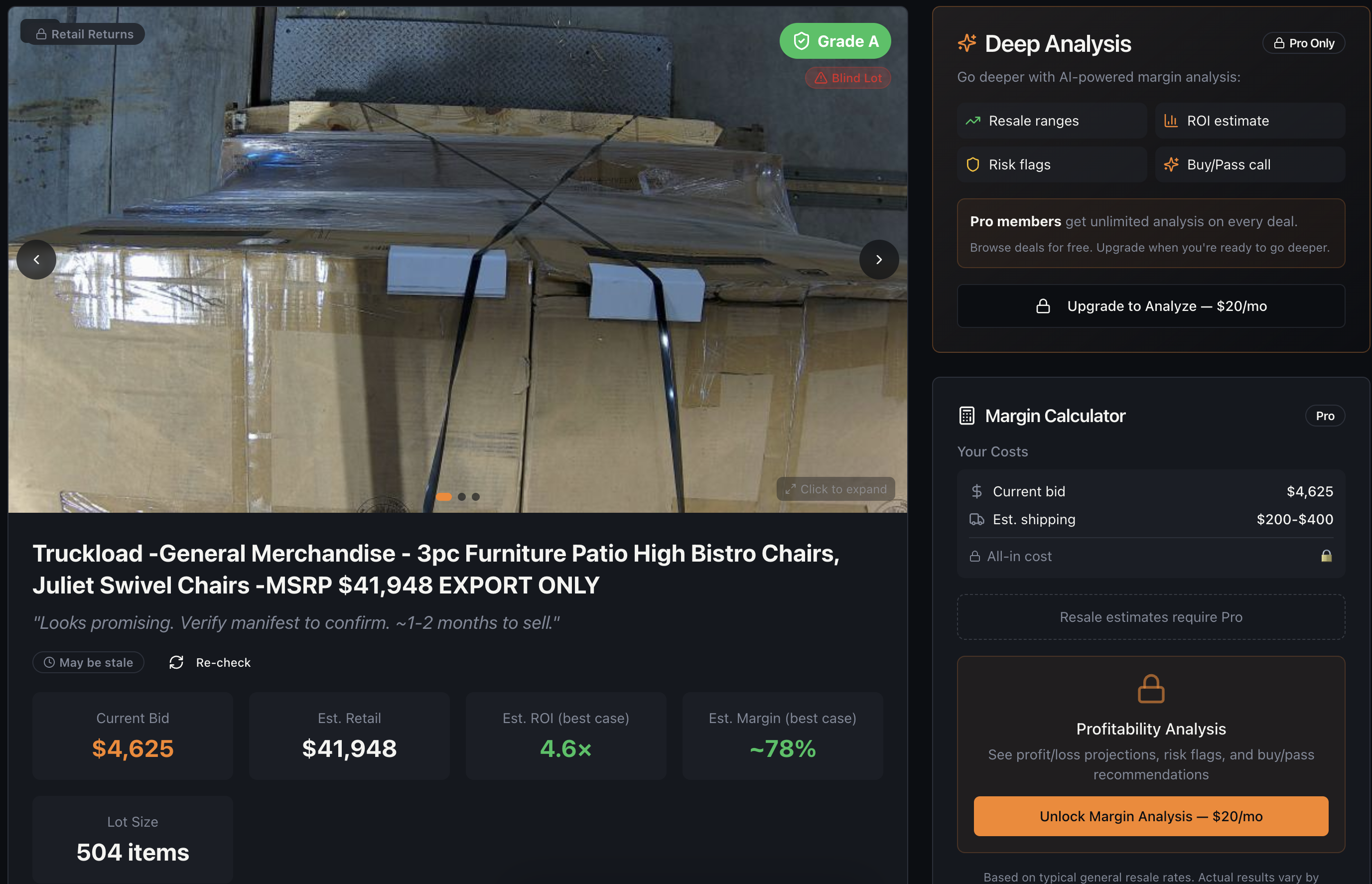Click the lock on the Retail Returns badge
Viewport: 1372px width, 884px height.
tap(41, 34)
